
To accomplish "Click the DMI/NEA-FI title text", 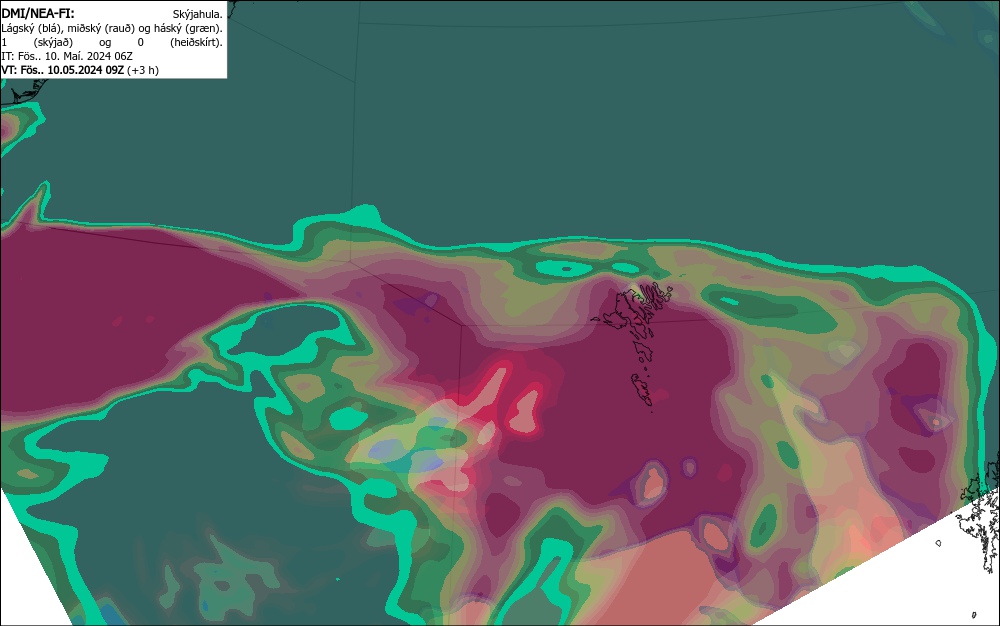I will 38,13.
